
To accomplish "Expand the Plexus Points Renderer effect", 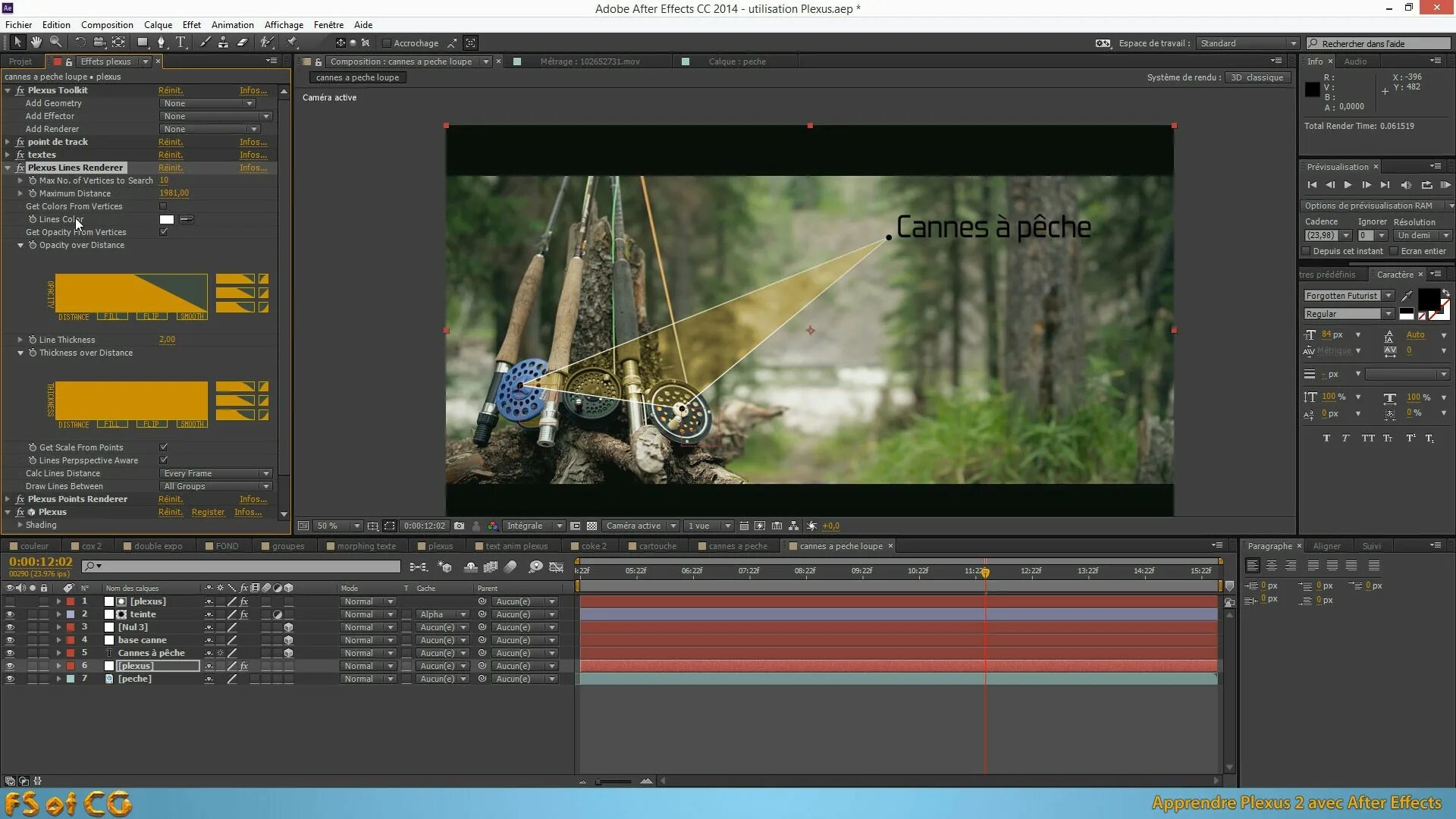I will (x=8, y=499).
